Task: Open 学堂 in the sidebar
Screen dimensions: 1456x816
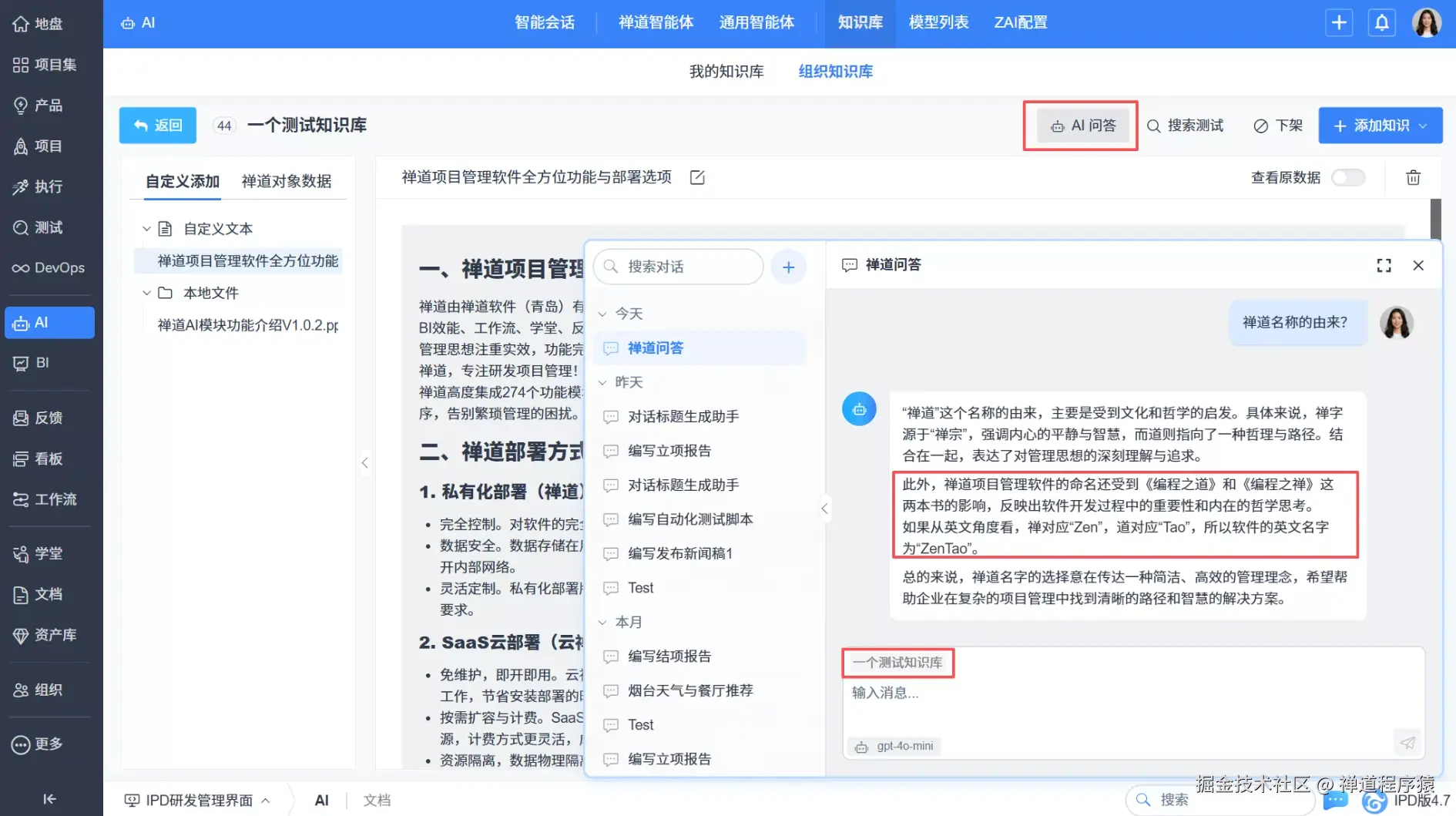Action: pos(39,554)
